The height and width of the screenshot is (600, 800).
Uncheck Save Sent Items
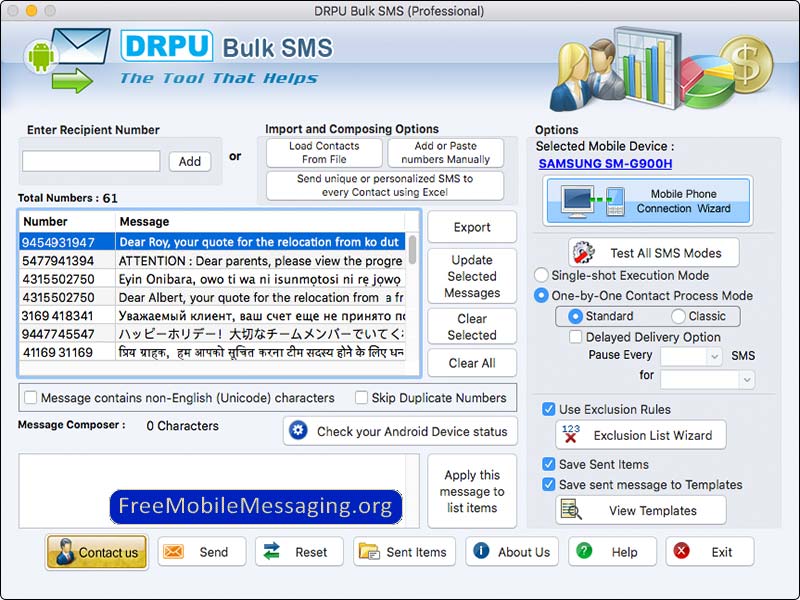pyautogui.click(x=548, y=464)
